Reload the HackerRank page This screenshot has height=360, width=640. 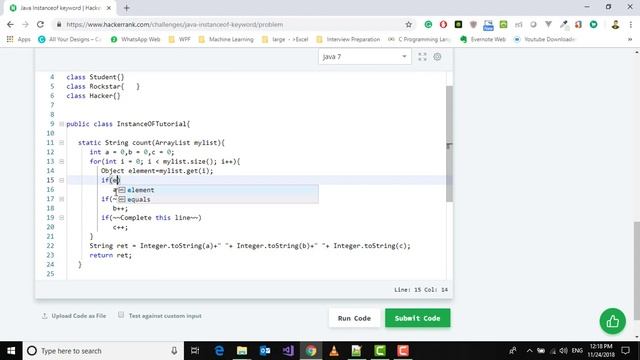pos(40,24)
